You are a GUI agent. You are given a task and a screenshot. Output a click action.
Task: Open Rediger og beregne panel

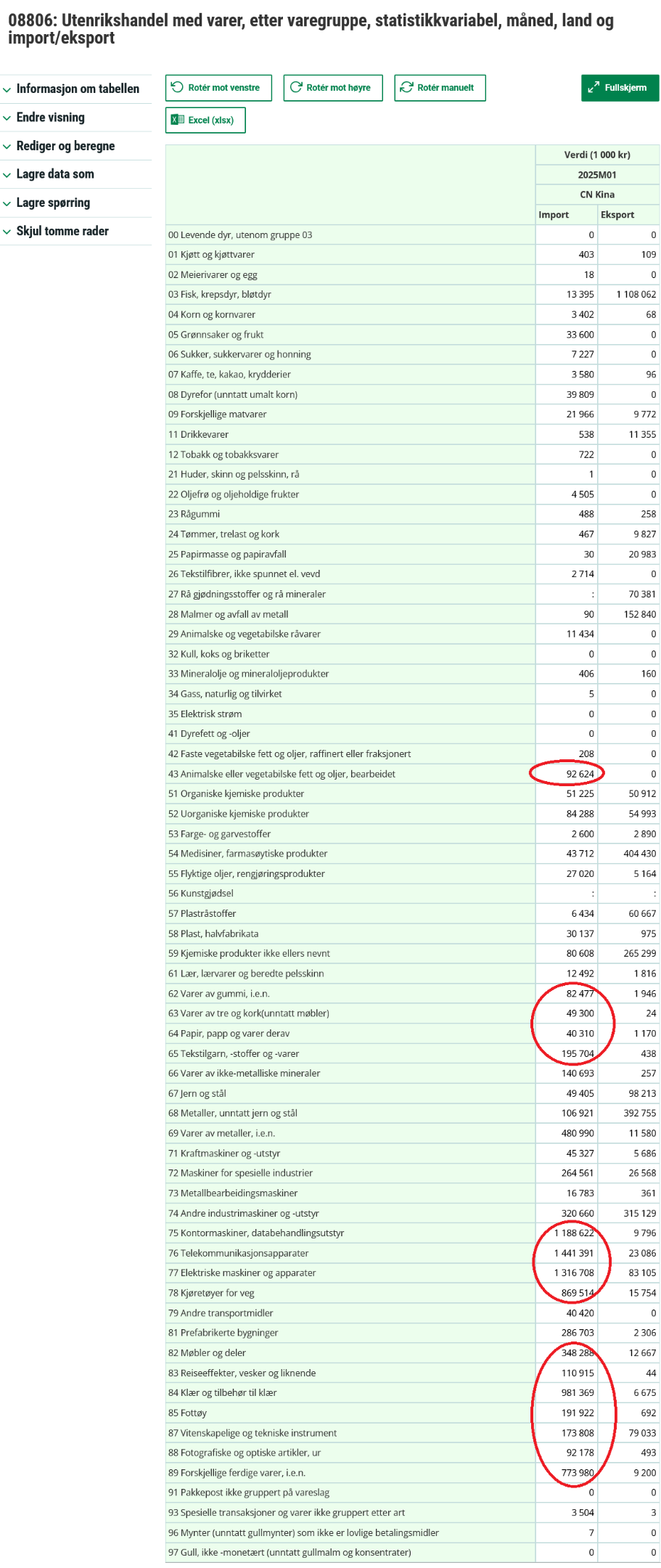point(75,146)
